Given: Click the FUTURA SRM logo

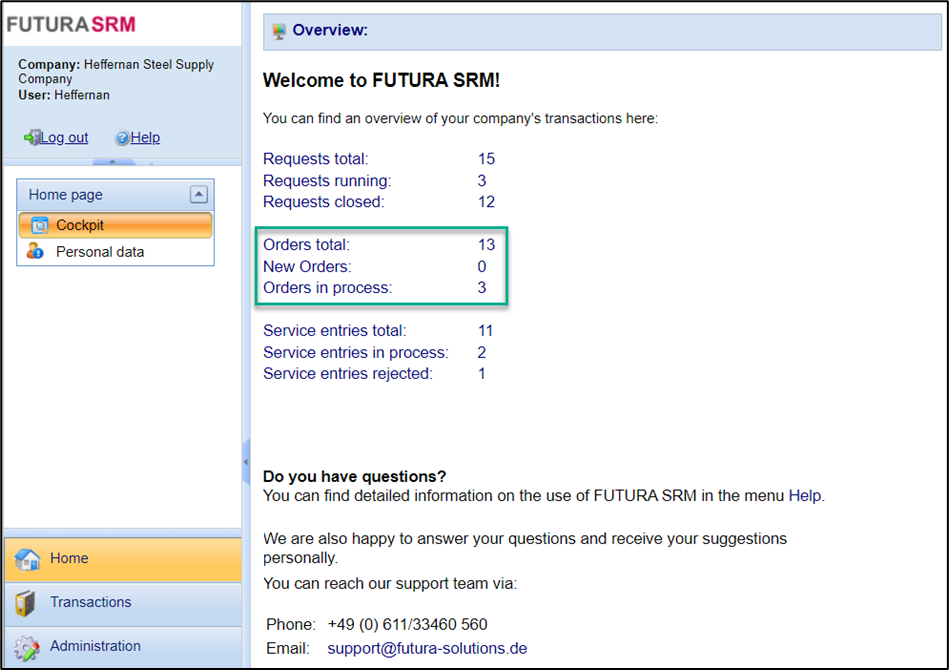Looking at the screenshot, I should [x=71, y=23].
